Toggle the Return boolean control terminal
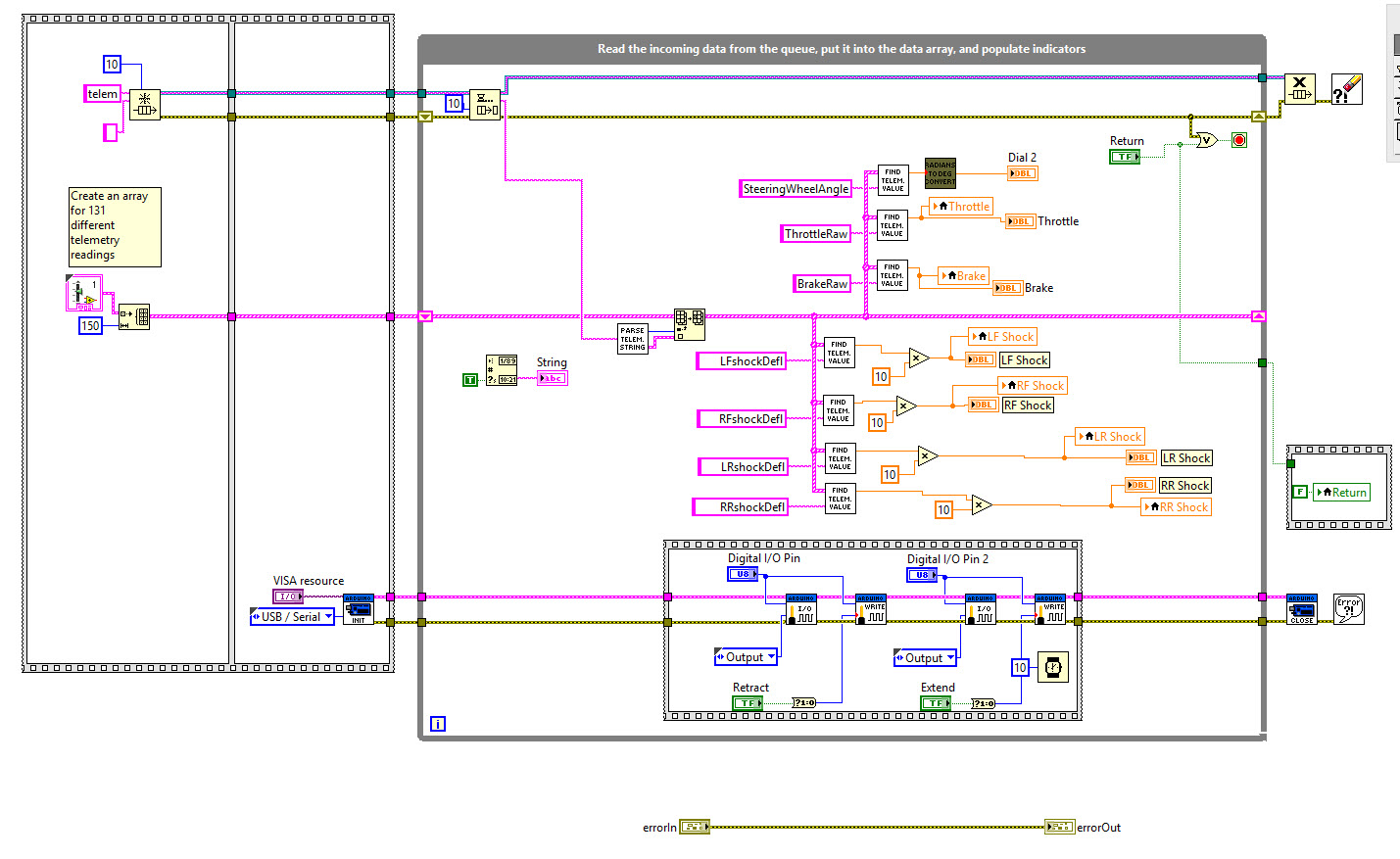Image resolution: width=1400 pixels, height=859 pixels. pyautogui.click(x=1125, y=157)
